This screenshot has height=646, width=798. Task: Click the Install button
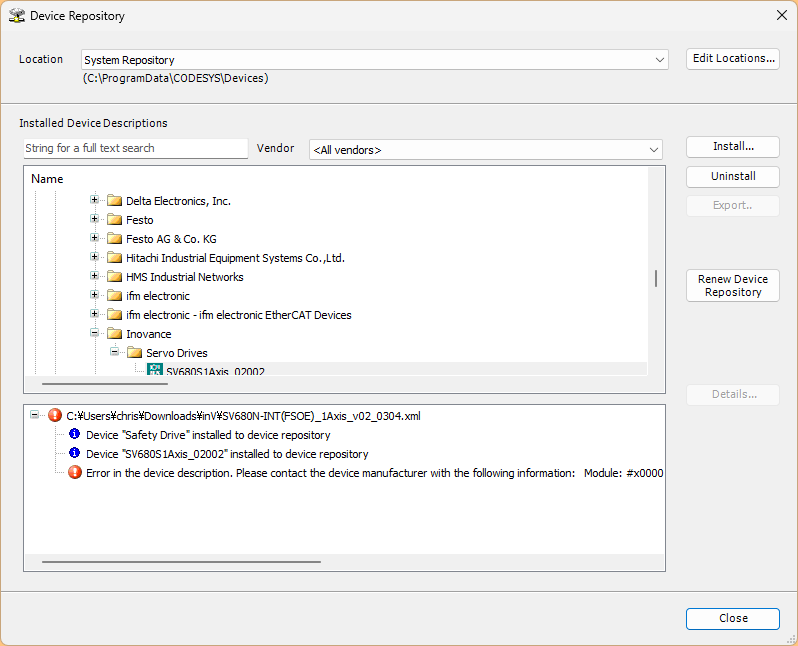click(733, 147)
